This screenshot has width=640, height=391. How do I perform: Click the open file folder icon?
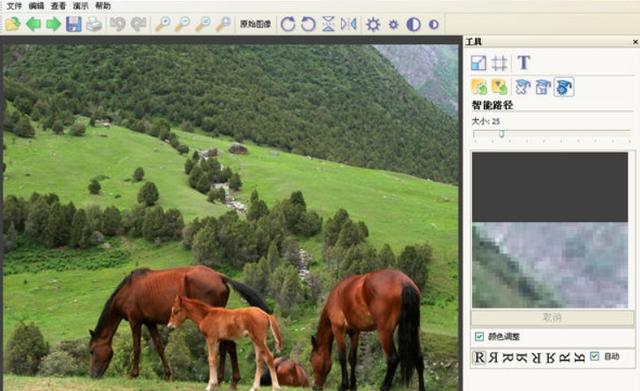pyautogui.click(x=13, y=24)
